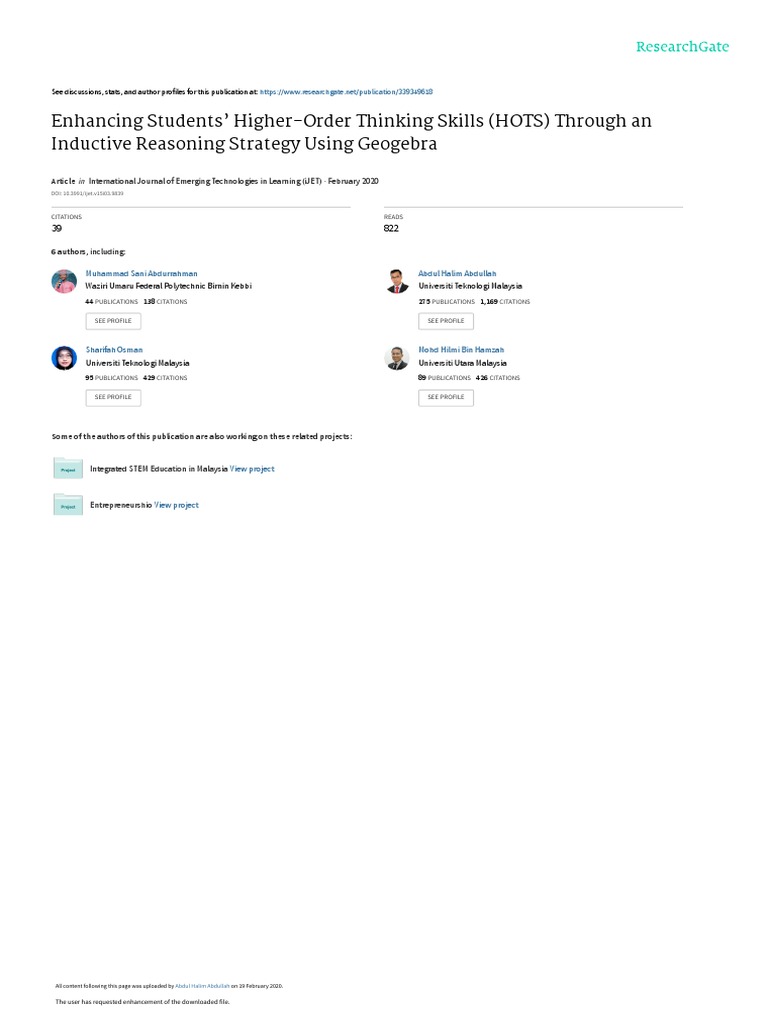Click the ResearchGate logo
This screenshot has height=1024, width=768.
coord(683,47)
